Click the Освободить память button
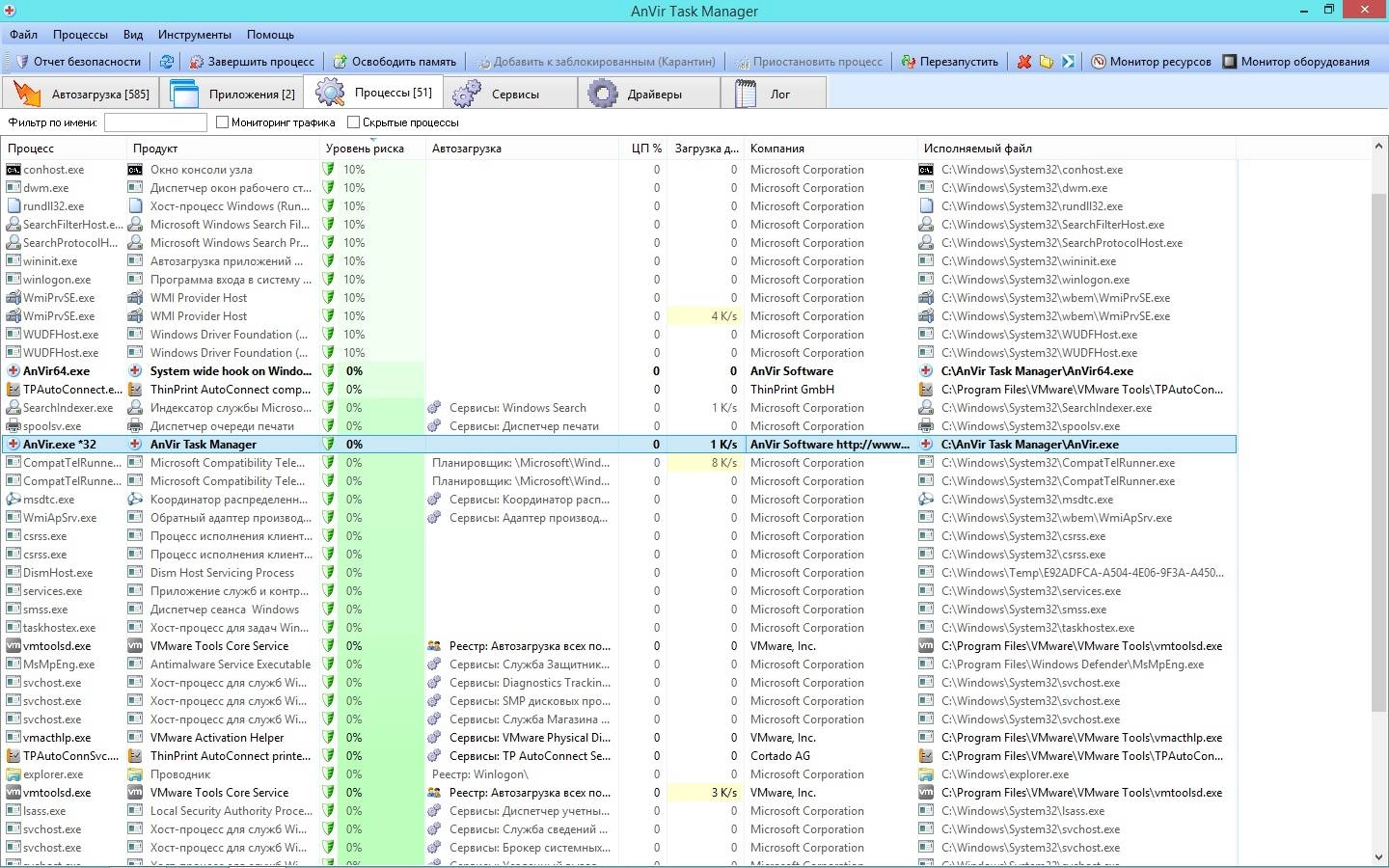This screenshot has height=868, width=1389. [395, 61]
